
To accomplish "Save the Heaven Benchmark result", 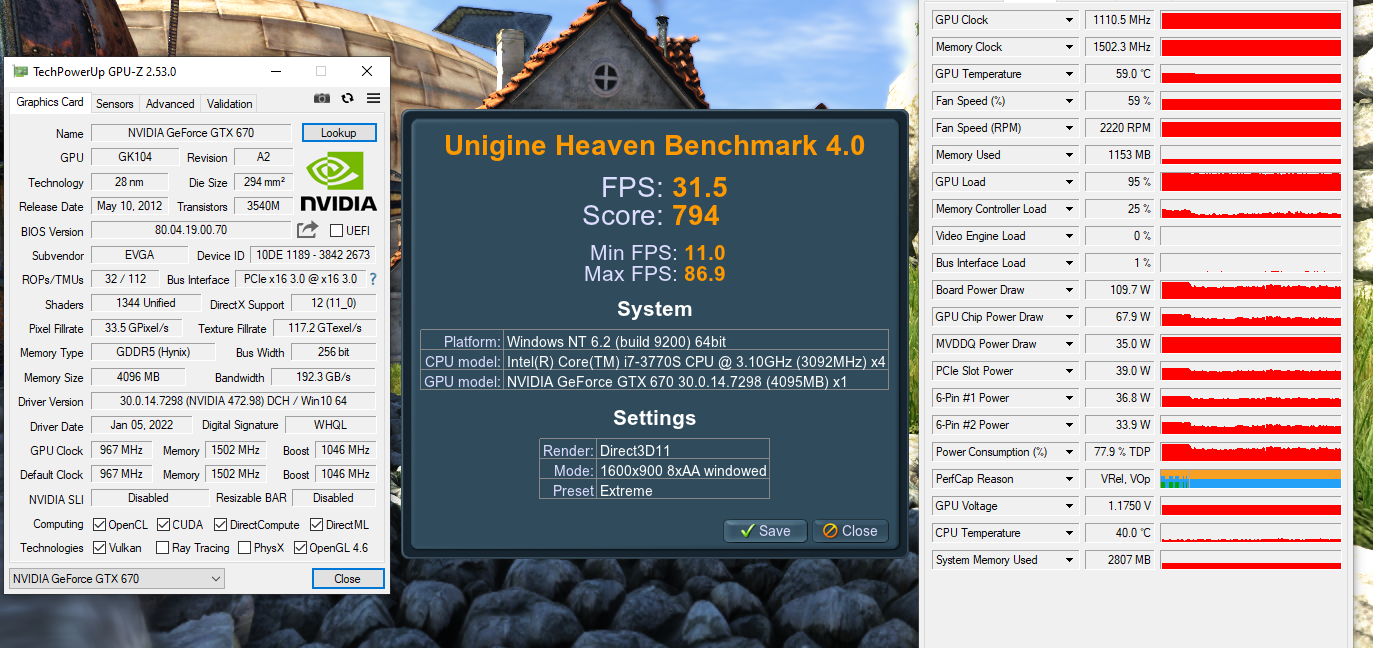I will [764, 531].
